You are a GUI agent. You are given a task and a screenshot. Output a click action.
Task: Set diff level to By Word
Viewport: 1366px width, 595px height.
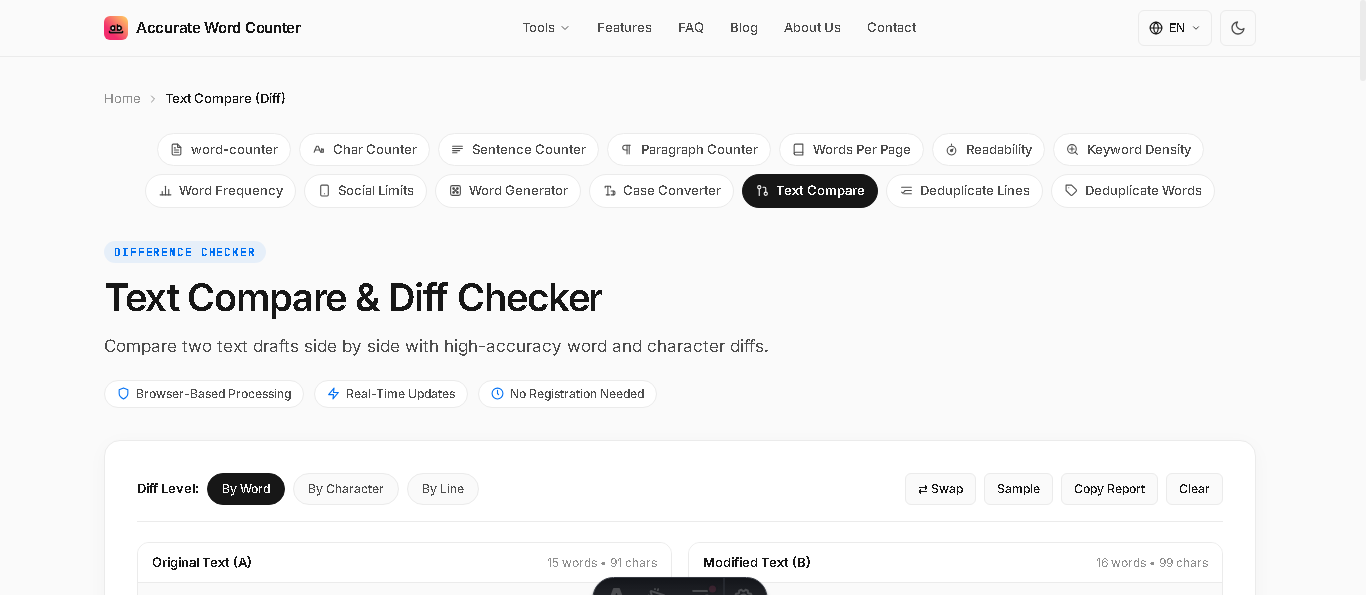tap(246, 489)
